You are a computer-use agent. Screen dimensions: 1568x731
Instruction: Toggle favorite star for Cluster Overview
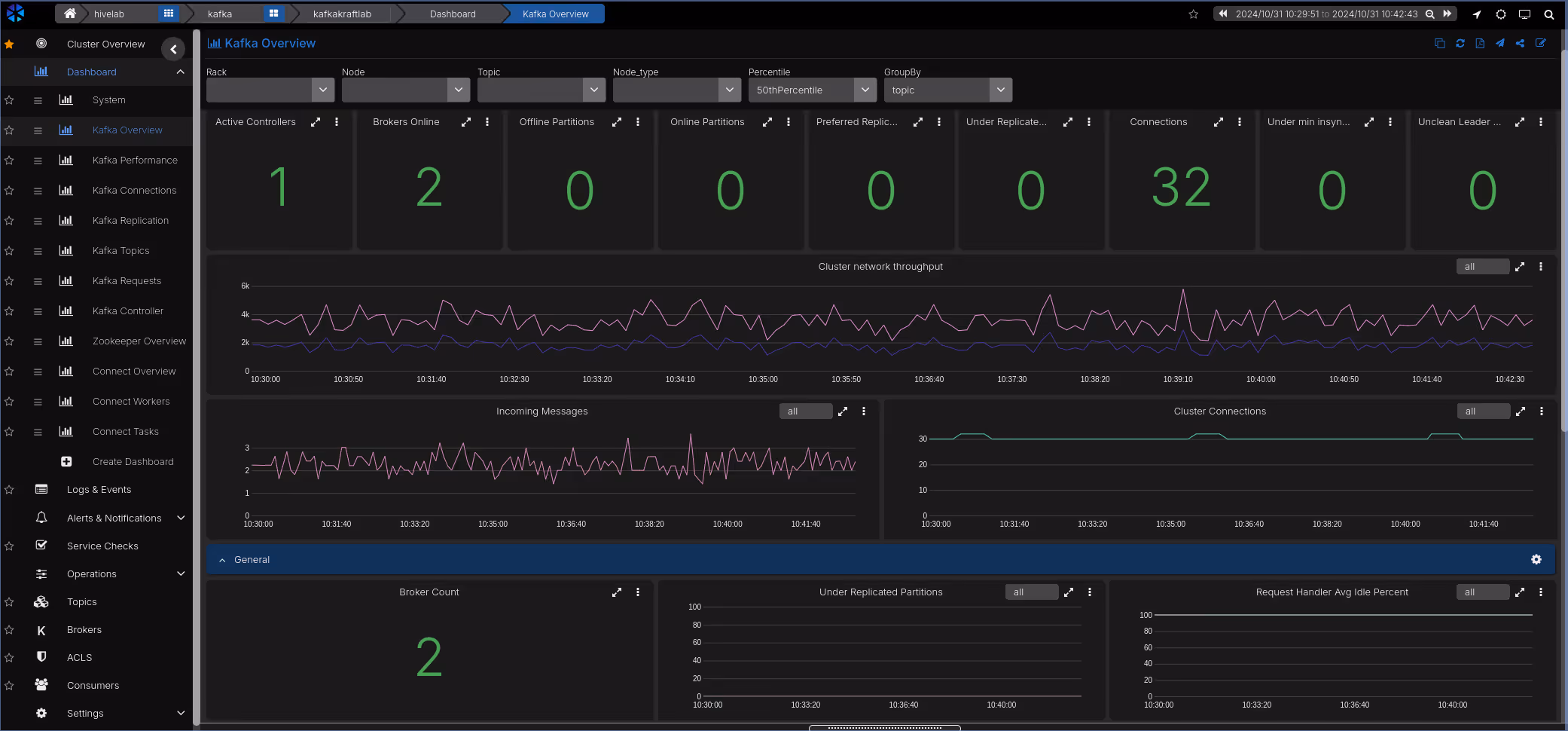[9, 44]
